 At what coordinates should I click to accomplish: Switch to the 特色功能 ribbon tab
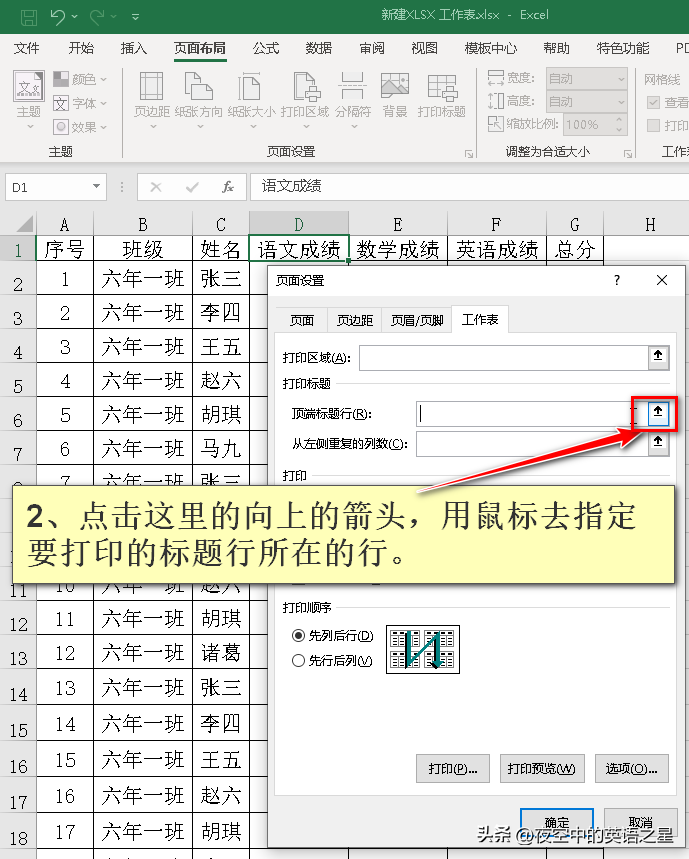(x=623, y=48)
